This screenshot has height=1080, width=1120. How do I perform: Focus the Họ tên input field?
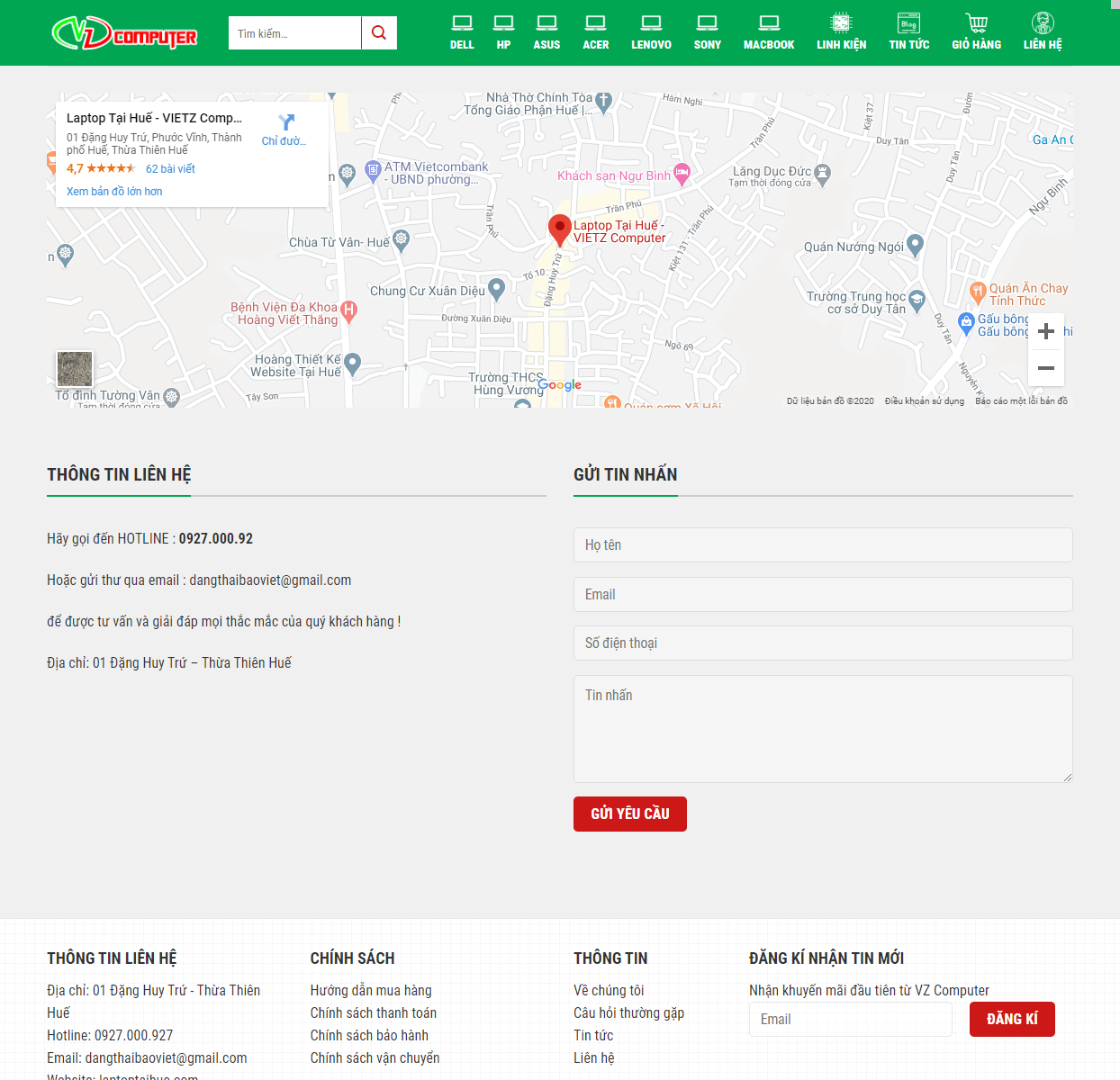click(x=823, y=544)
